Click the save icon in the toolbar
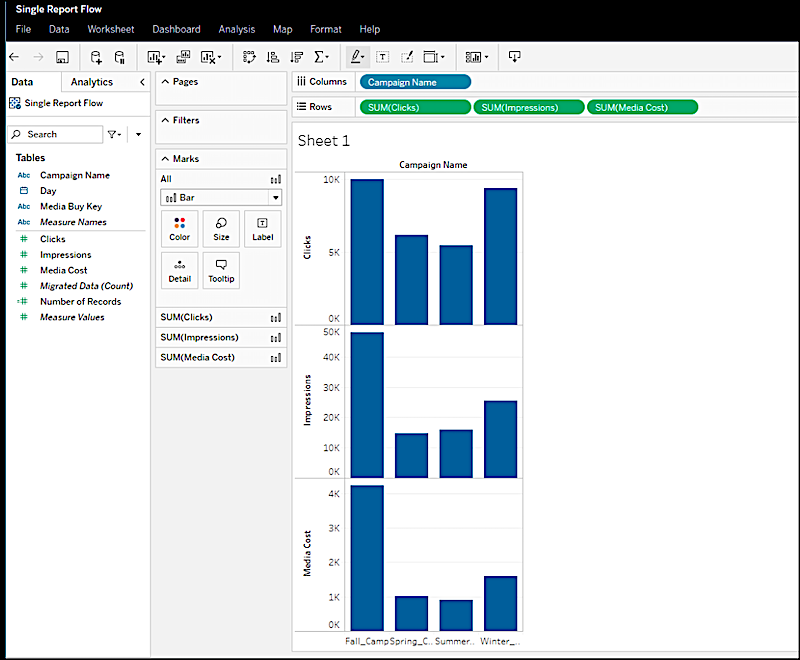The image size is (800, 660). [62, 57]
